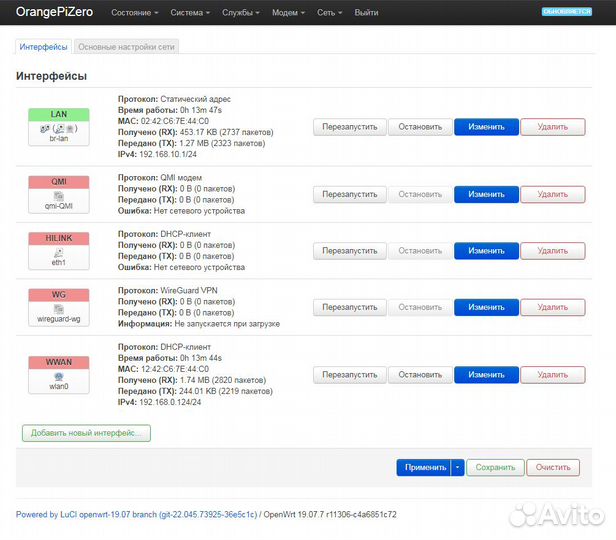Click Добавить новый интерфейс button
The width and height of the screenshot is (616, 540).
[x=86, y=433]
